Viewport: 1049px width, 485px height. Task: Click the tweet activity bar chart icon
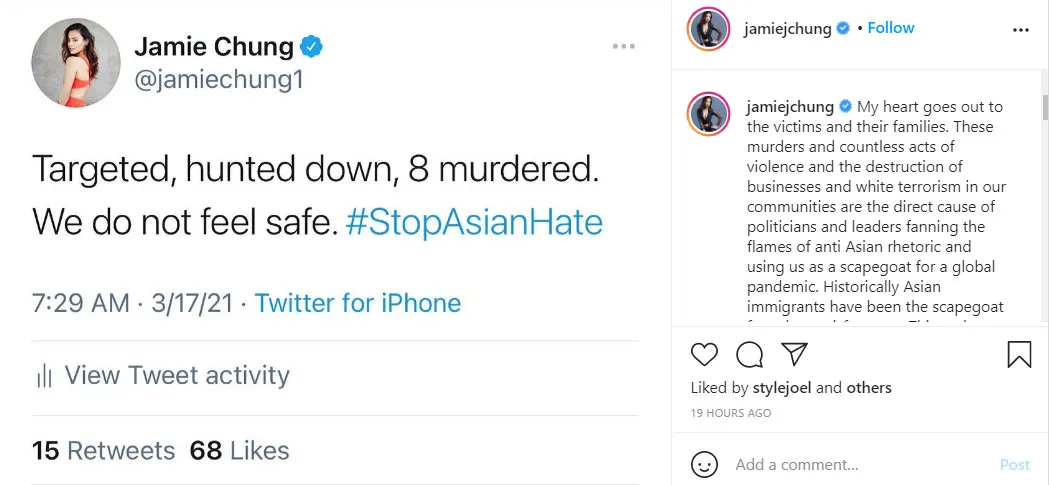click(44, 376)
